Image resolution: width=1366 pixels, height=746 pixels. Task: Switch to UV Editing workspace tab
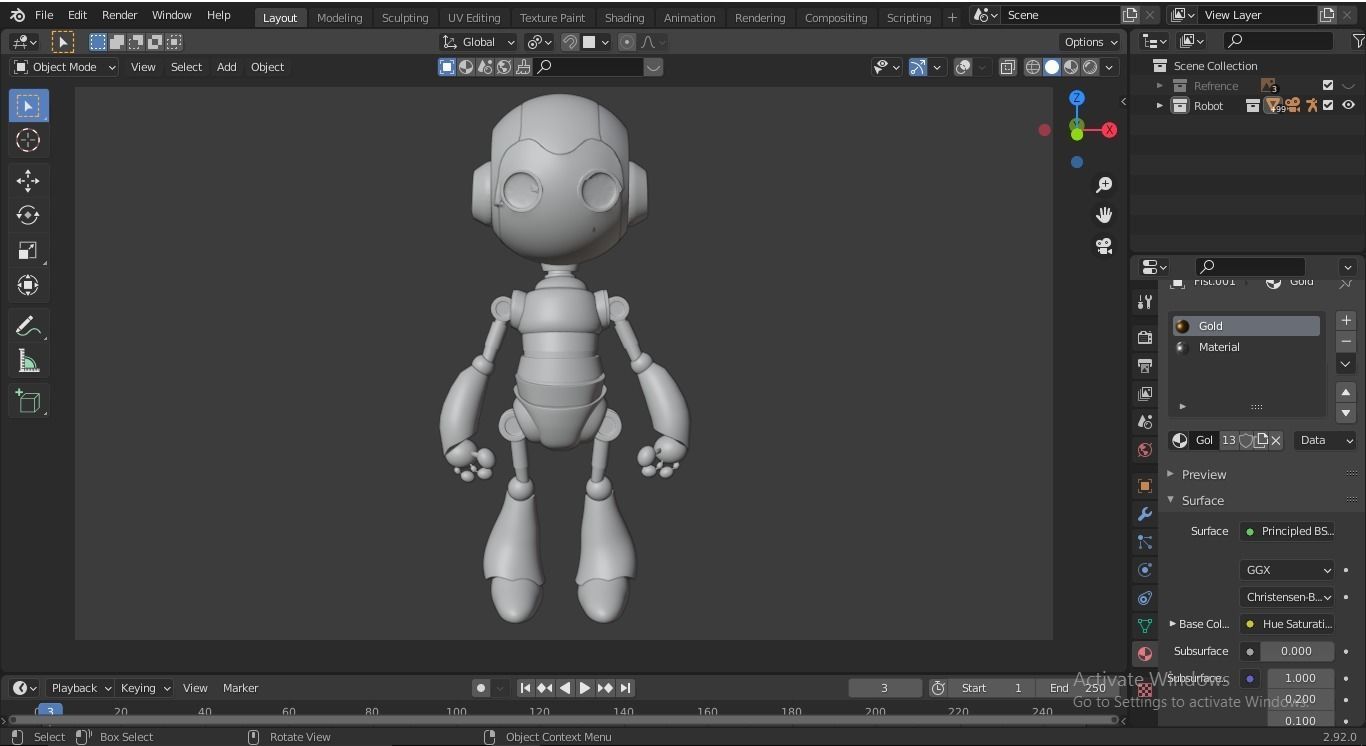coord(474,17)
